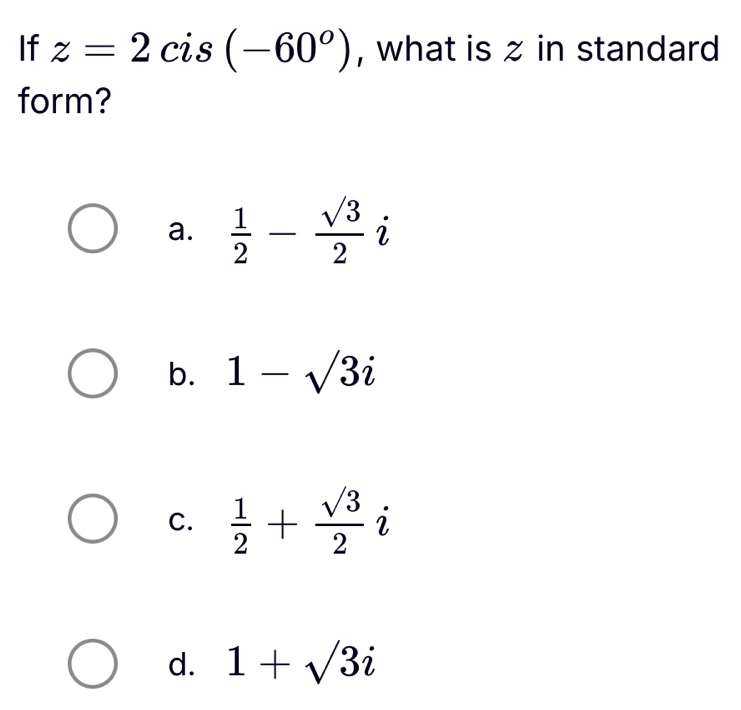The width and height of the screenshot is (741, 710).
Task: Select the radio button for option a
Action: click(97, 231)
